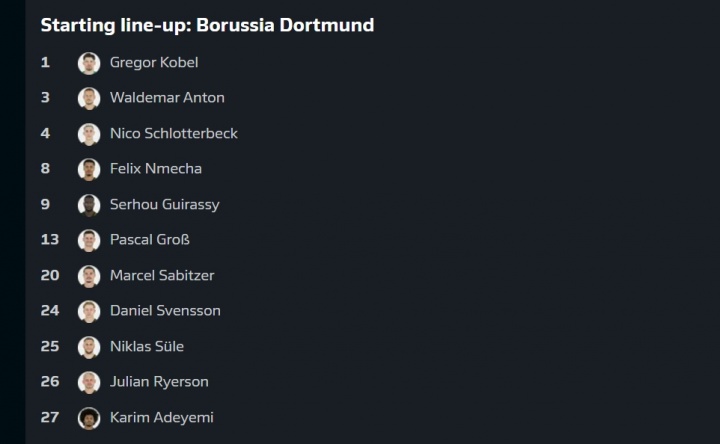Click Niklas Süle's player photo
The image size is (720, 444).
click(x=89, y=347)
